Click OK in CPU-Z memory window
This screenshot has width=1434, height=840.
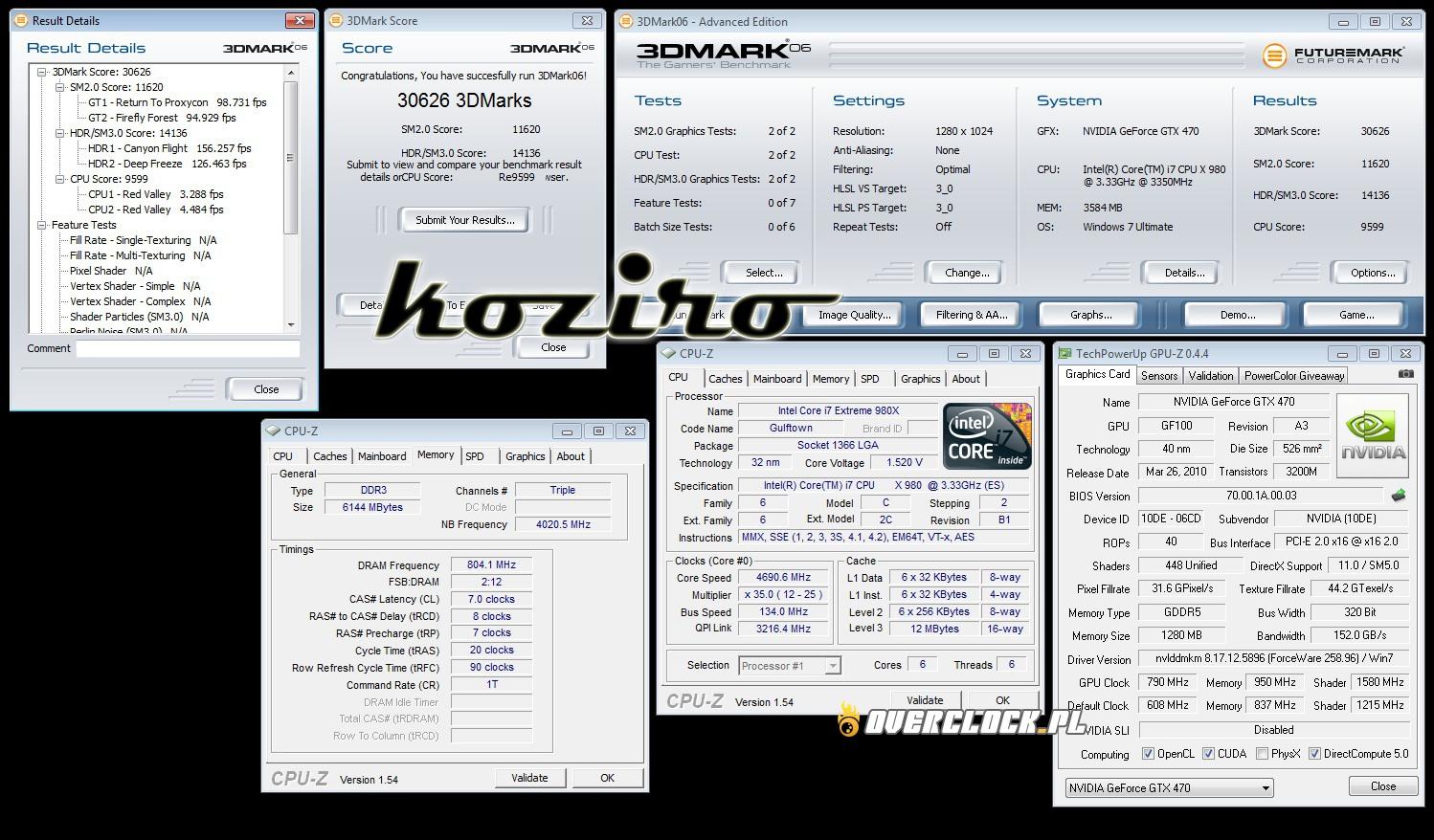607,778
